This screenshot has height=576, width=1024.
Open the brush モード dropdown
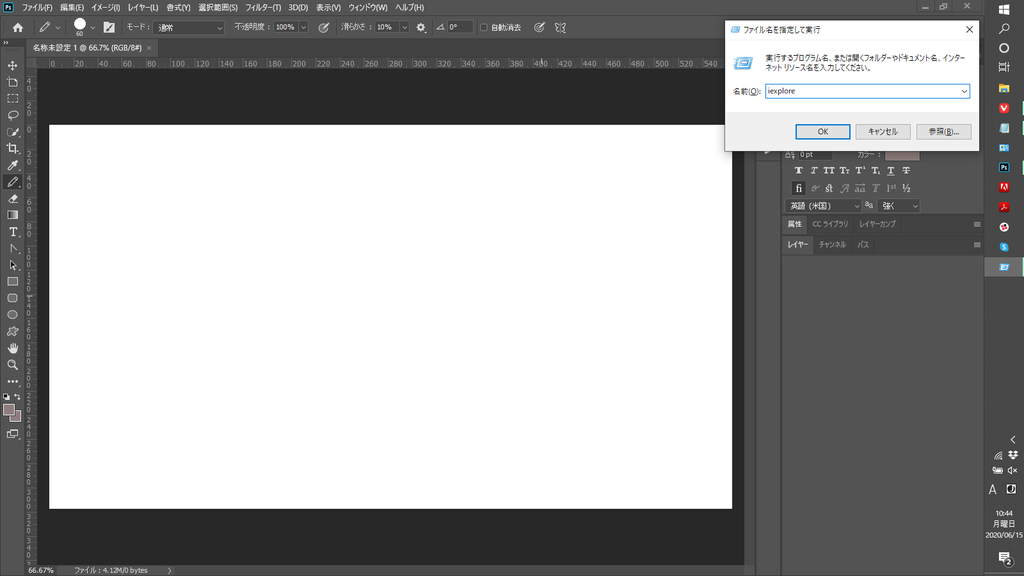click(189, 27)
